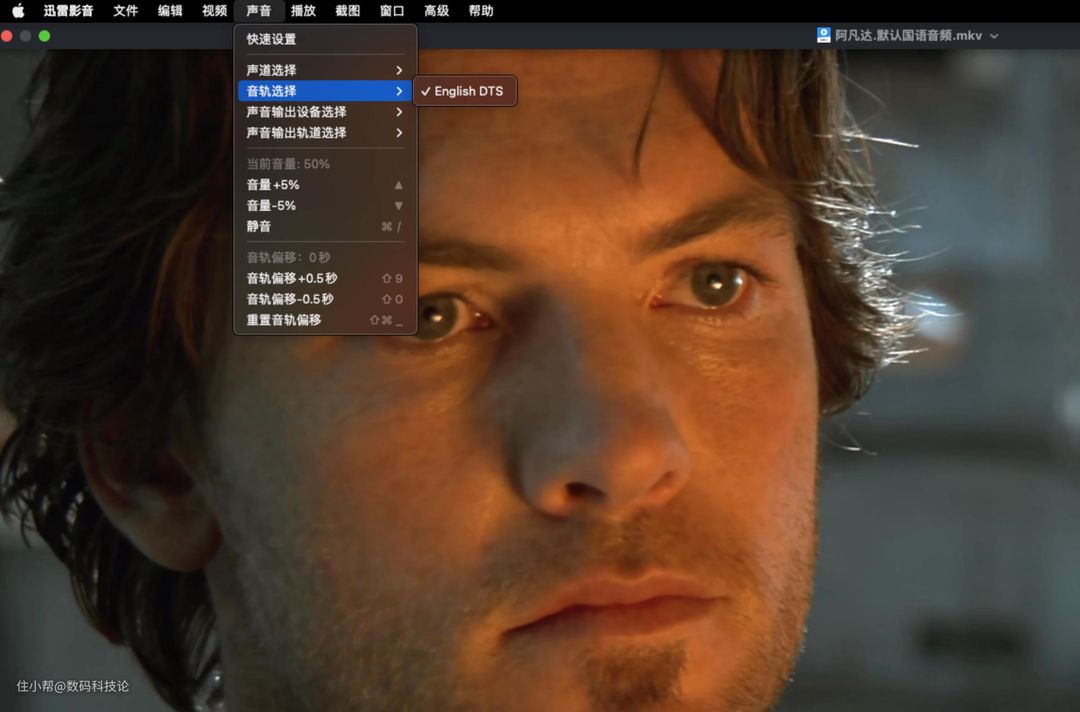Click 重置音轨偏移 to reset audio offset
The width and height of the screenshot is (1080, 712).
284,320
